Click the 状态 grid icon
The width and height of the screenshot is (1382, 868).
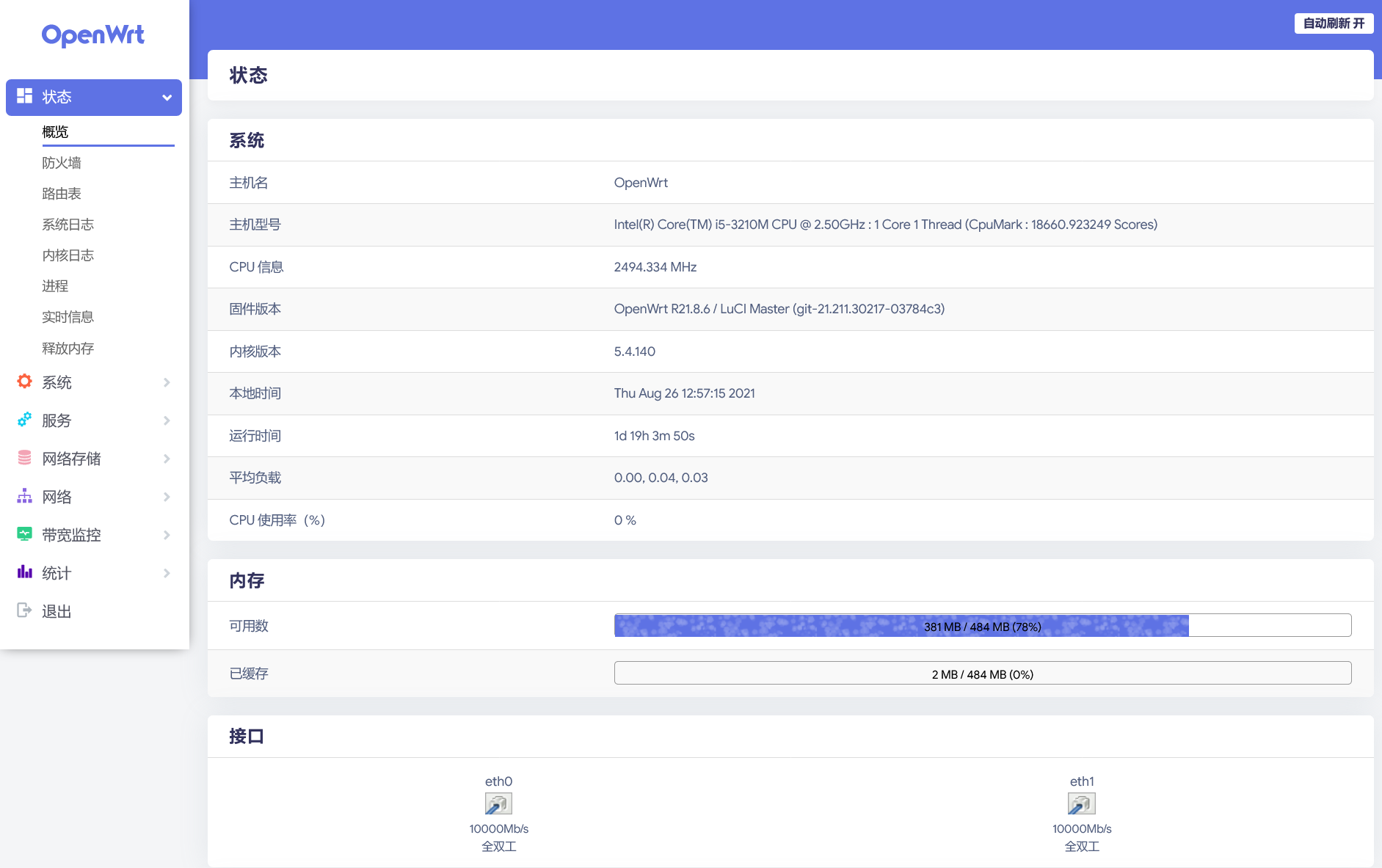pos(24,96)
